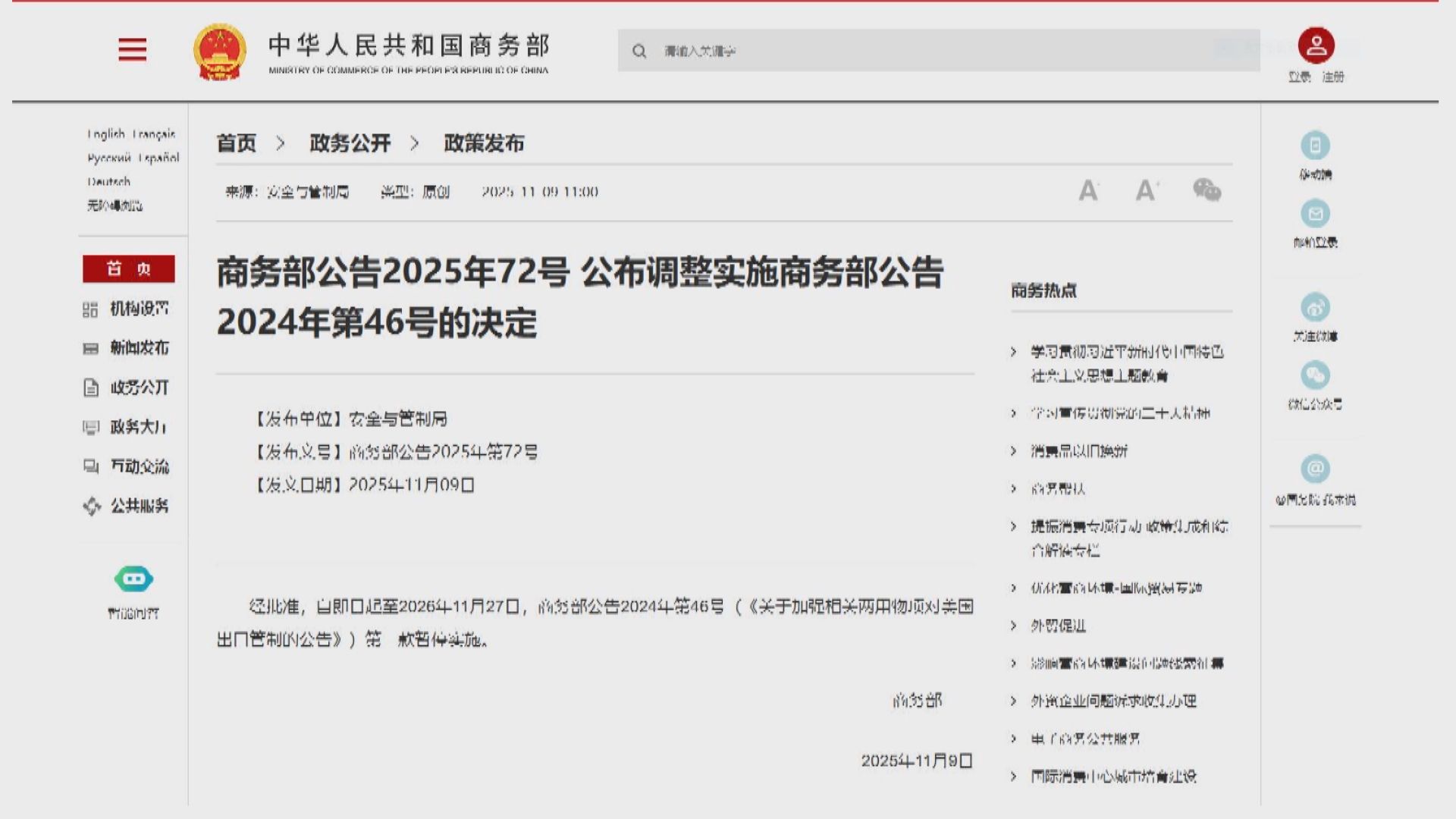Click the 首页 breadcrumb link
The width and height of the screenshot is (1456, 819).
click(235, 143)
